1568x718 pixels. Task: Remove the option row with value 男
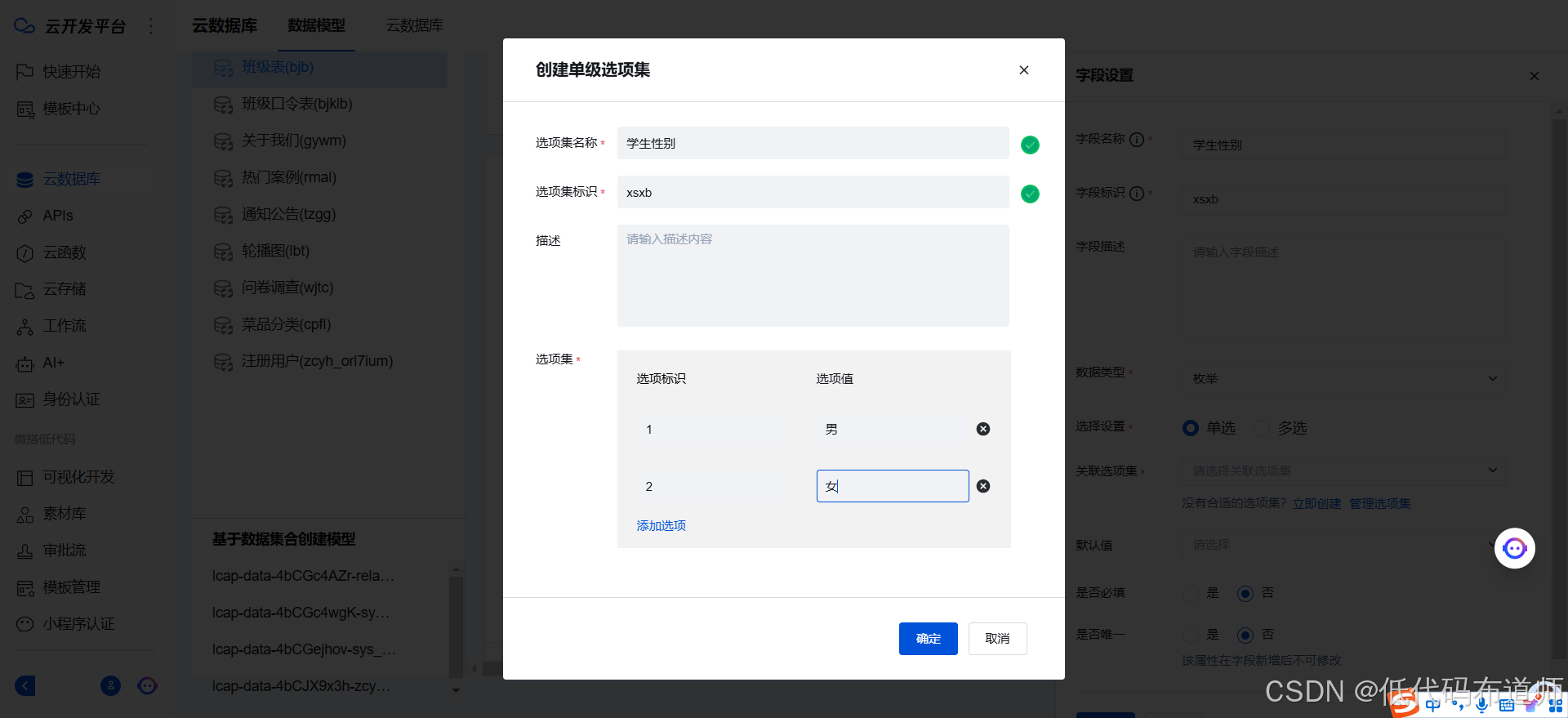tap(983, 429)
